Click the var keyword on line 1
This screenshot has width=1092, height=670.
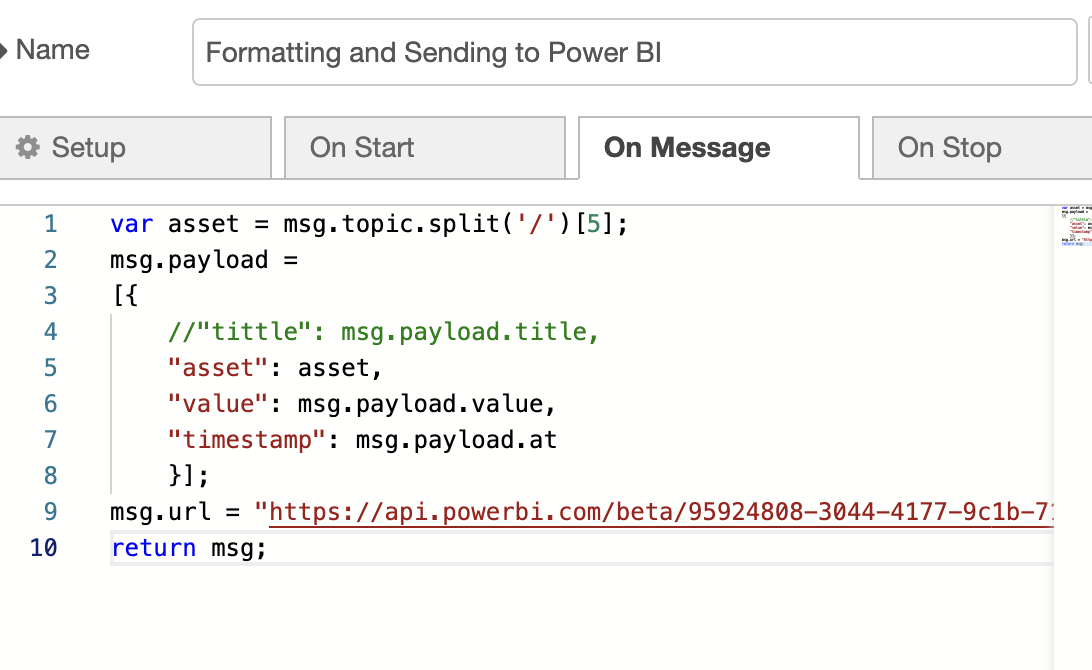tap(131, 224)
